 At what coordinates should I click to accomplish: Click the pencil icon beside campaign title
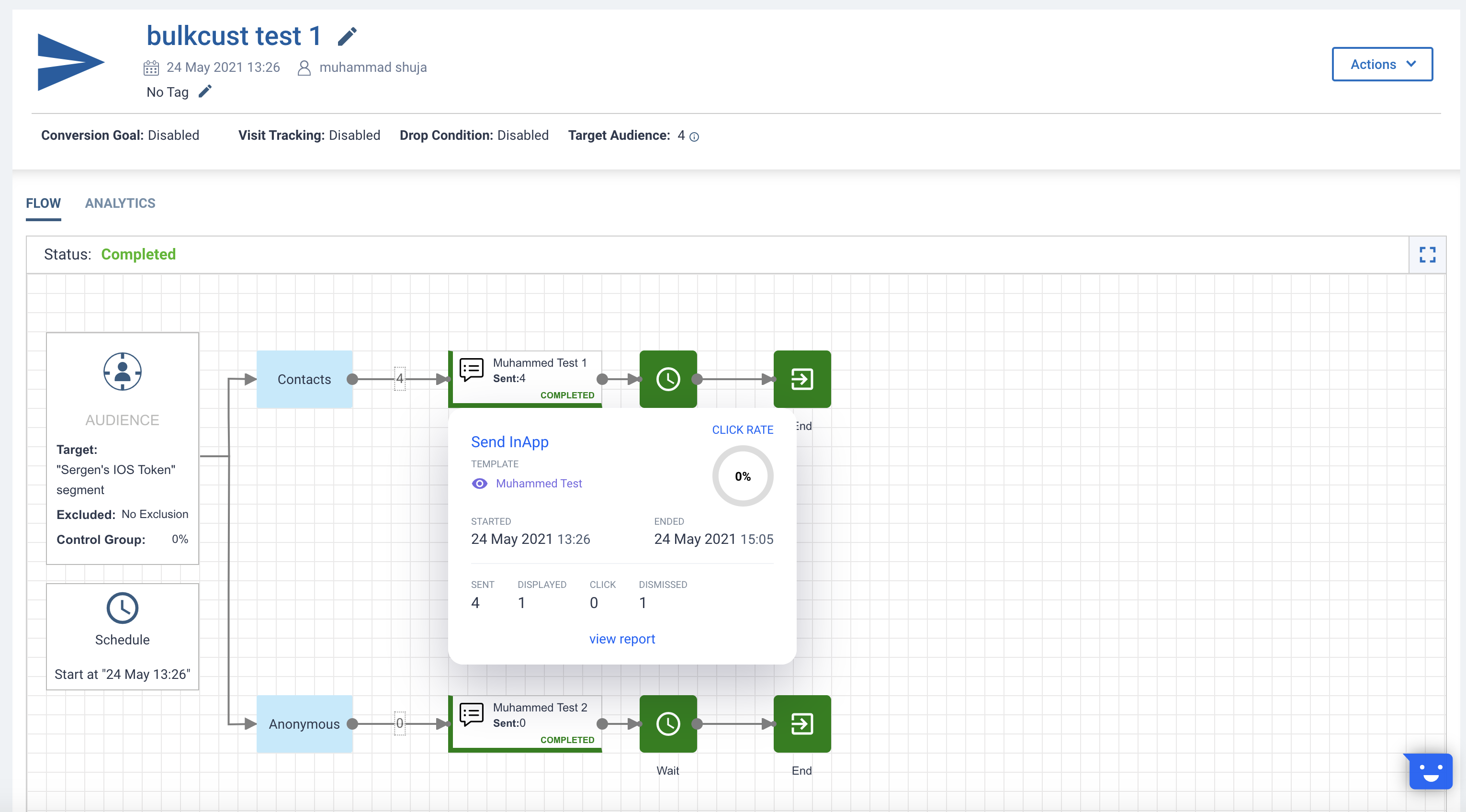click(347, 36)
